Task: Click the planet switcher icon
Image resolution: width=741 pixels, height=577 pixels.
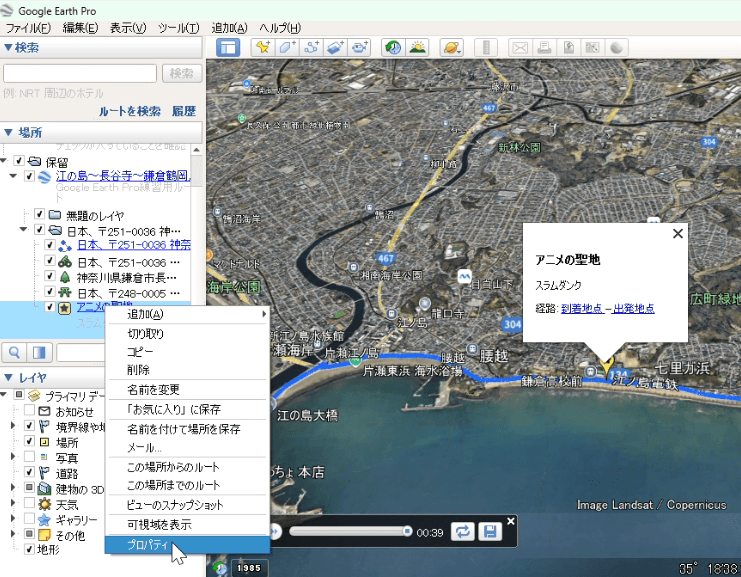Action: click(451, 47)
